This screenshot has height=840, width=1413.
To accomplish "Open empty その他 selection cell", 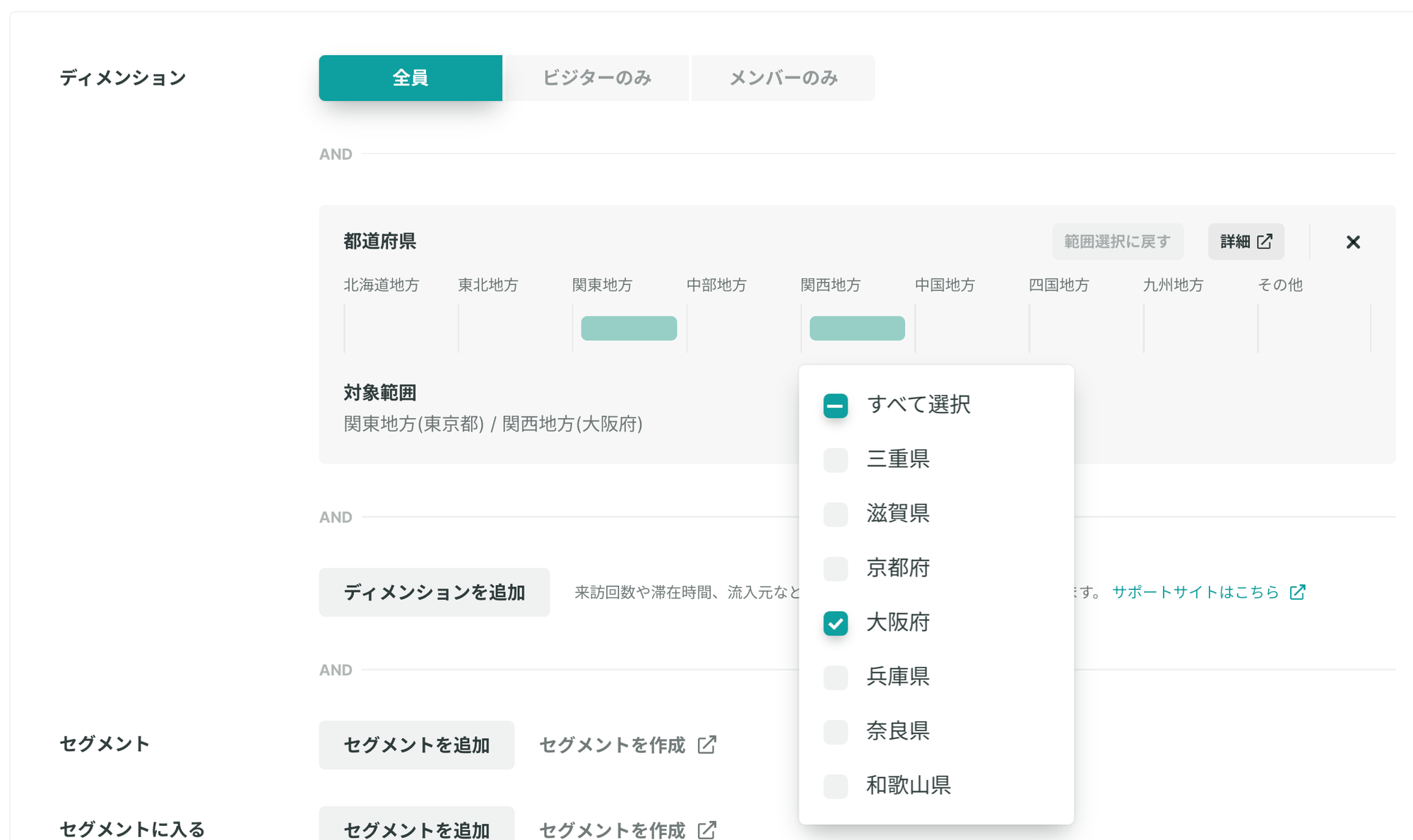I will 1315,329.
